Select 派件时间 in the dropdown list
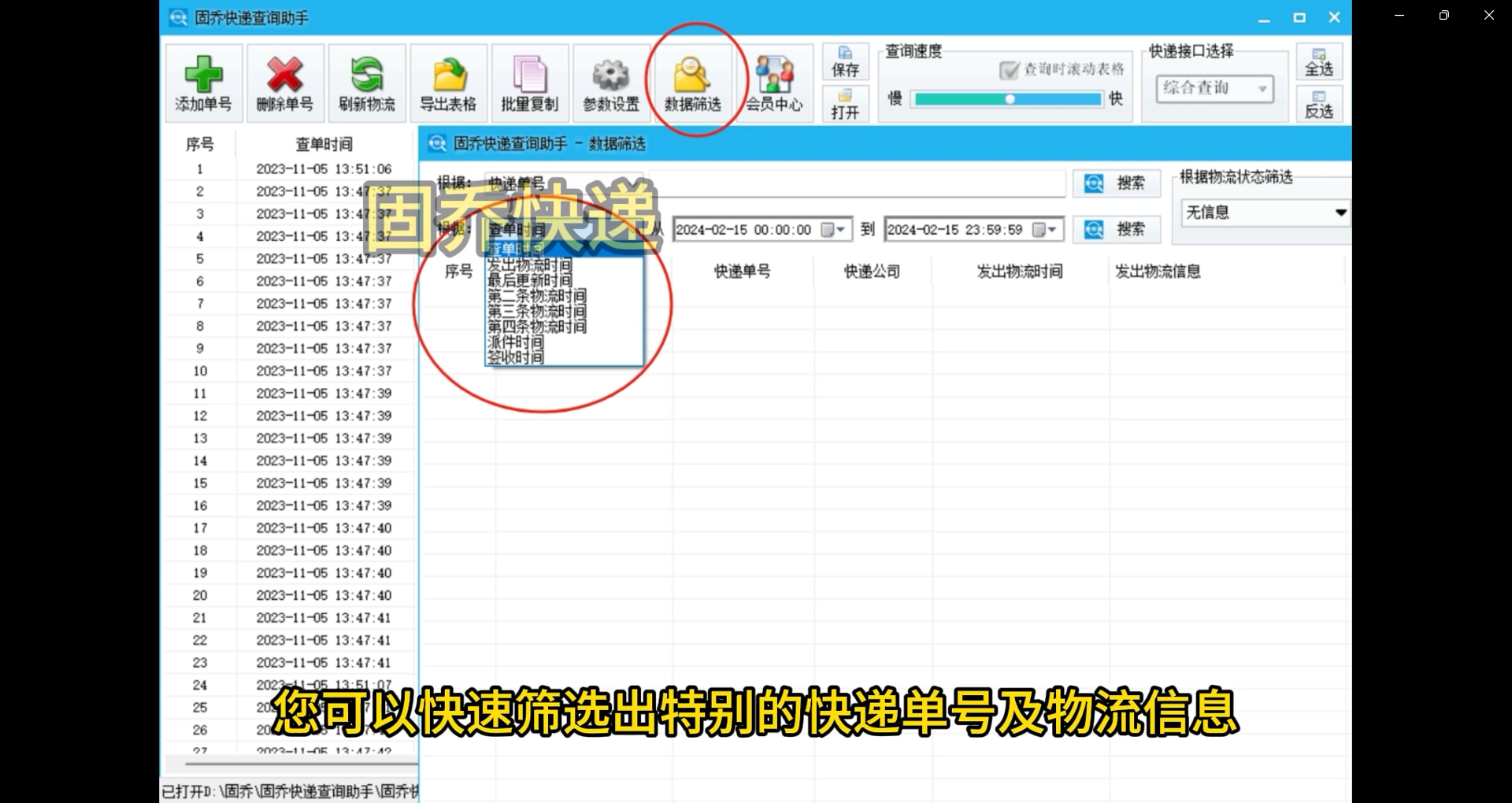The height and width of the screenshot is (803, 1512). tap(515, 342)
